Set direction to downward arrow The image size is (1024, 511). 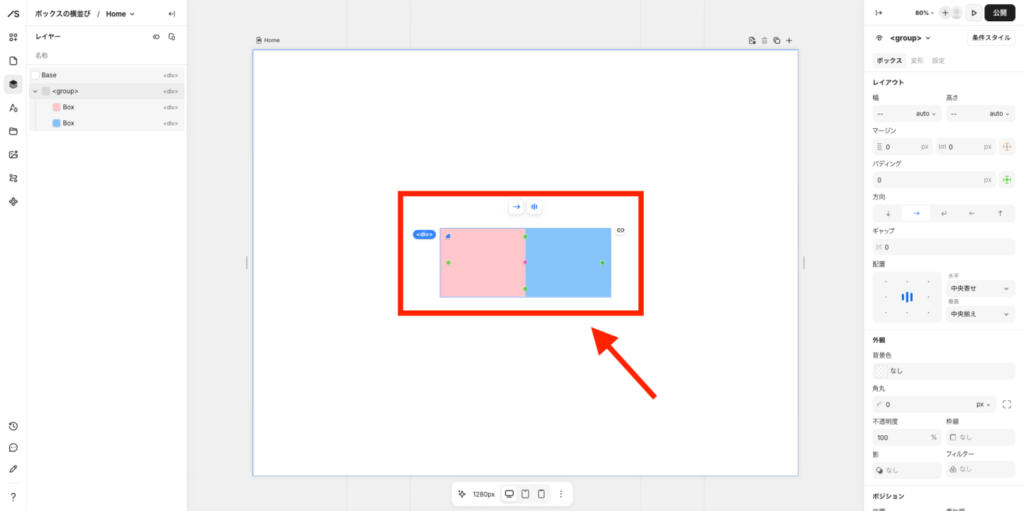click(888, 213)
